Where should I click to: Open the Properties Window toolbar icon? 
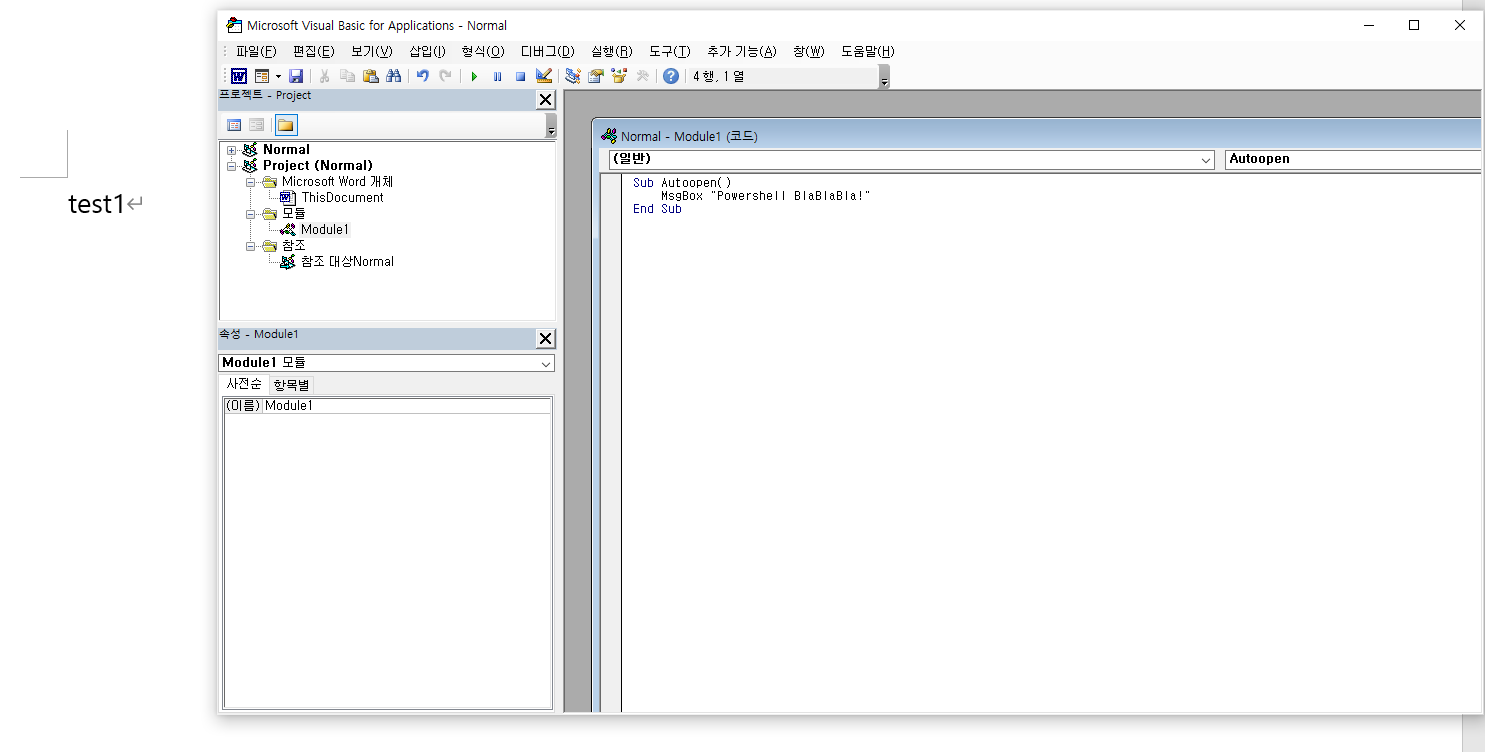(595, 76)
